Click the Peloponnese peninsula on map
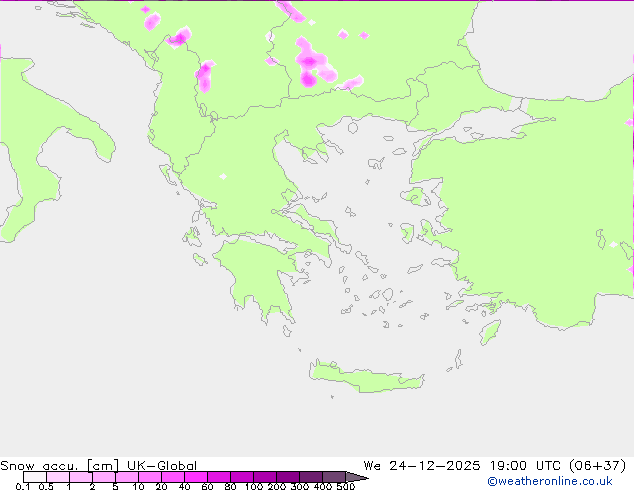 coord(261,275)
